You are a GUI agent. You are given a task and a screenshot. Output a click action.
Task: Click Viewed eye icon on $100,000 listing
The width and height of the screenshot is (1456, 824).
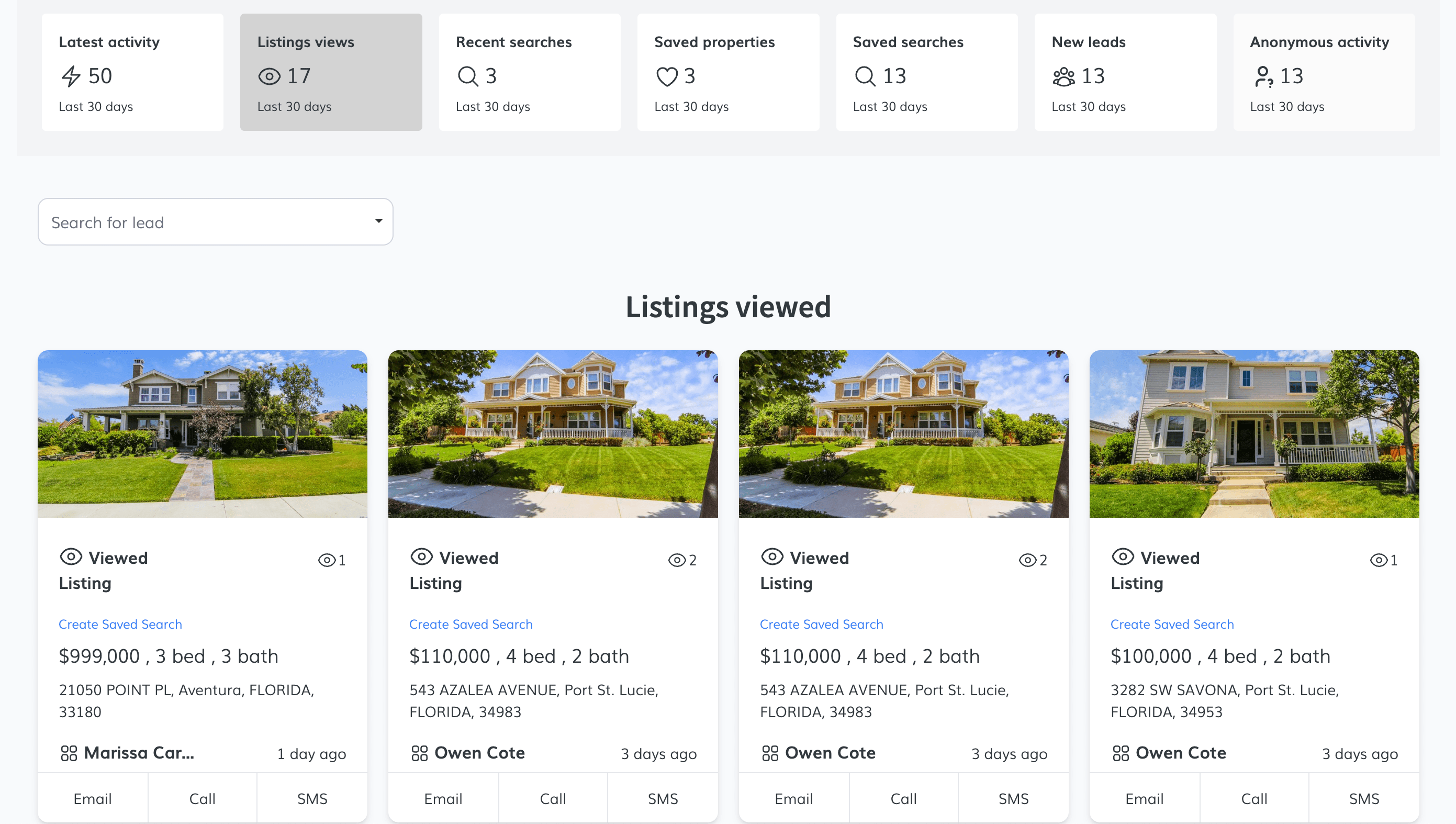[x=1122, y=557]
